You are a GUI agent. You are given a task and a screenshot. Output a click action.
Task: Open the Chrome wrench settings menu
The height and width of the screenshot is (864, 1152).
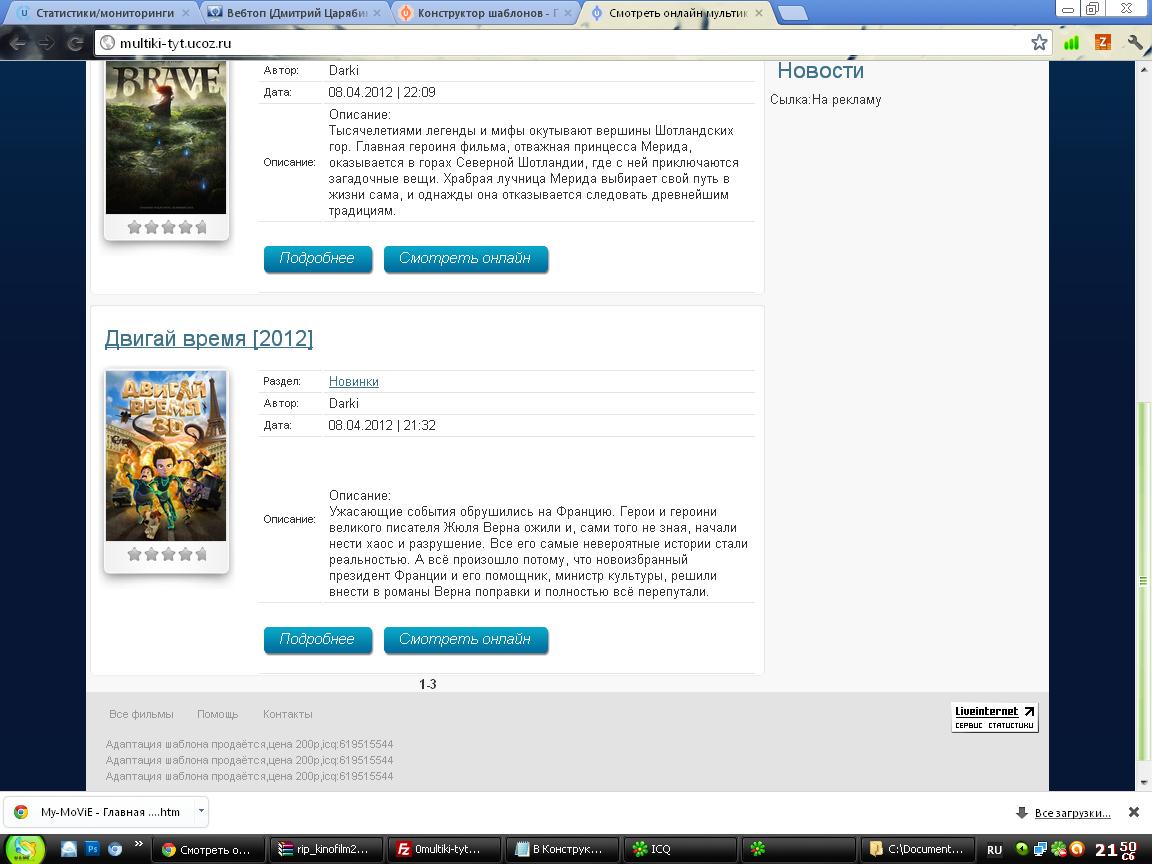(1134, 42)
